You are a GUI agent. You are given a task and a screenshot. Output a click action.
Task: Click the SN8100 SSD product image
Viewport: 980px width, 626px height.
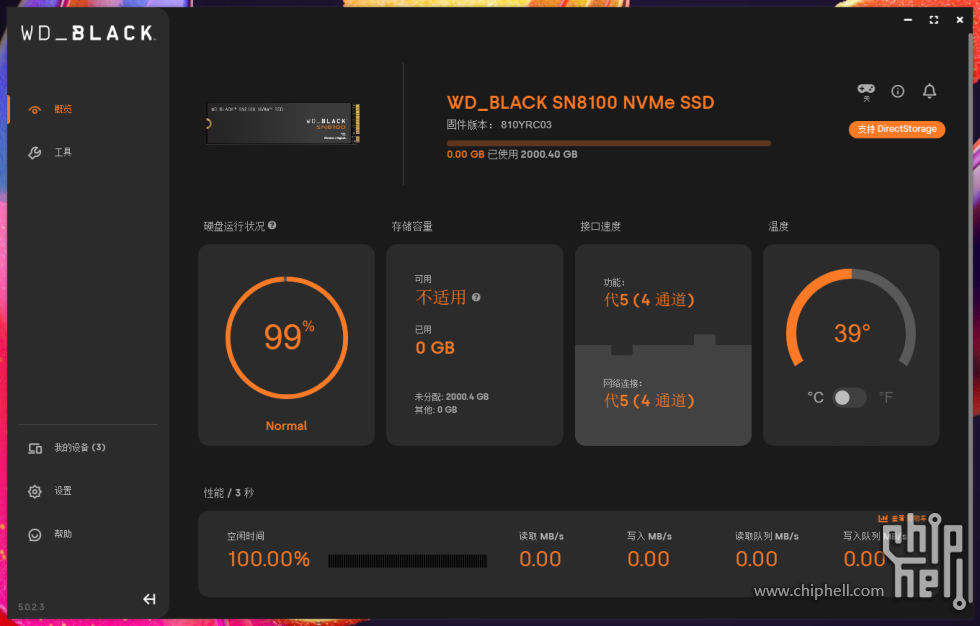(283, 123)
